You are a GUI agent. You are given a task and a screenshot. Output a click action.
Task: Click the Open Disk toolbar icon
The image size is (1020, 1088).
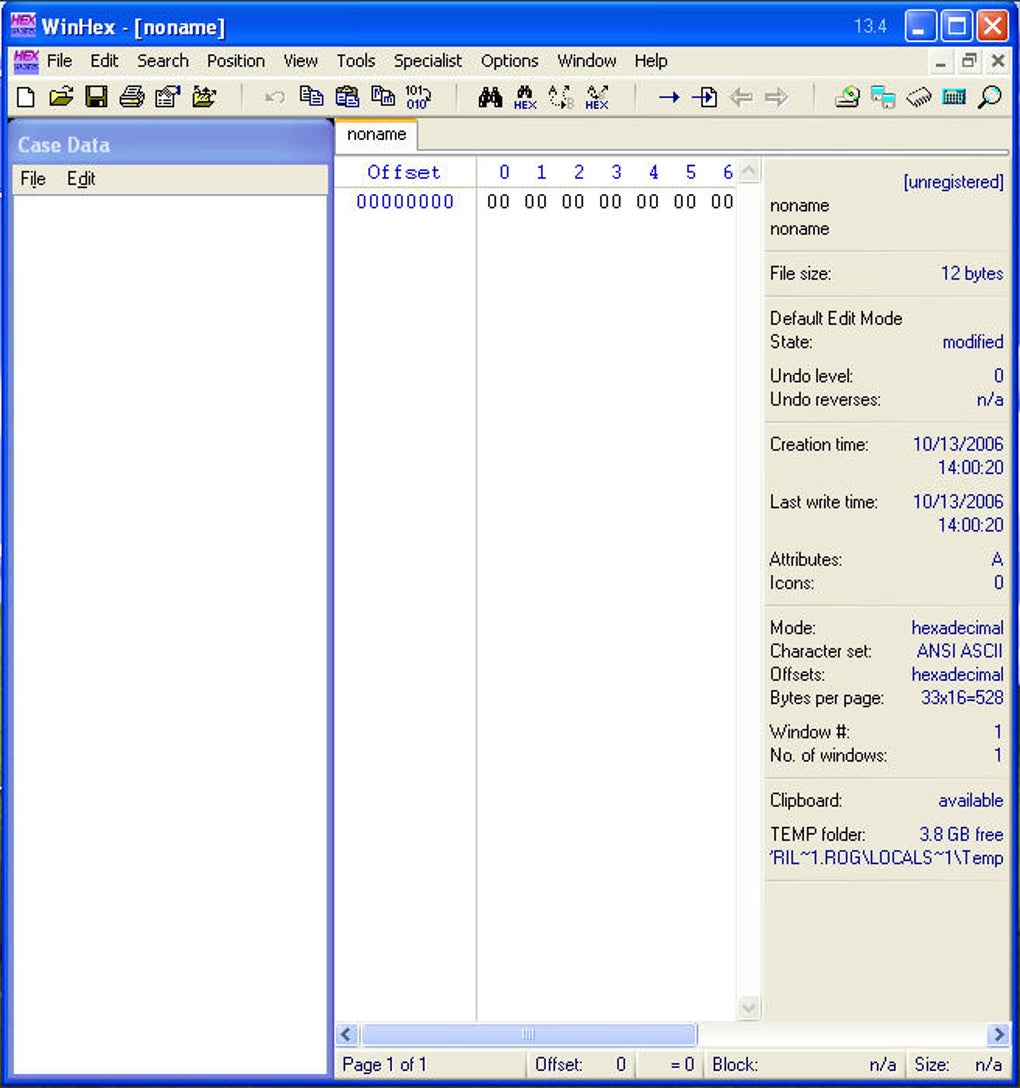(847, 97)
